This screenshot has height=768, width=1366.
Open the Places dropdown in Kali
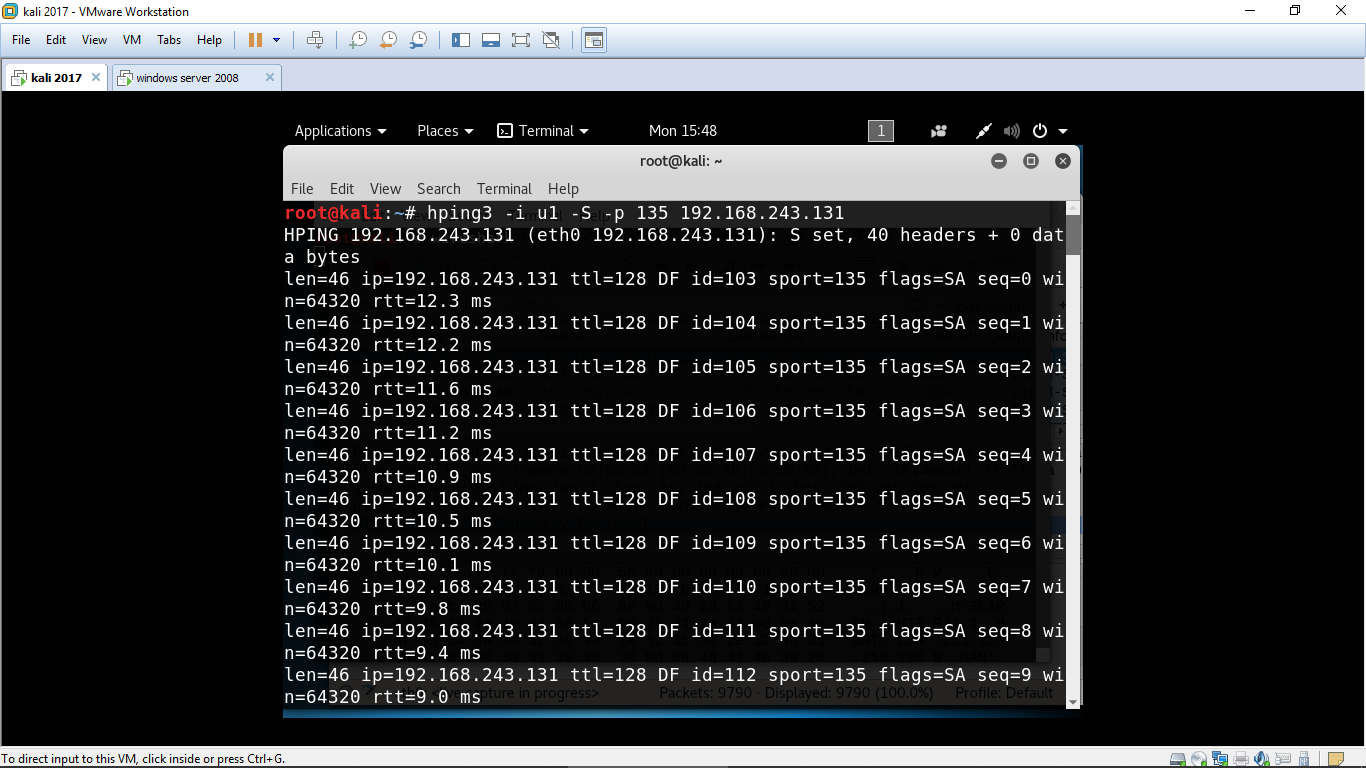445,131
